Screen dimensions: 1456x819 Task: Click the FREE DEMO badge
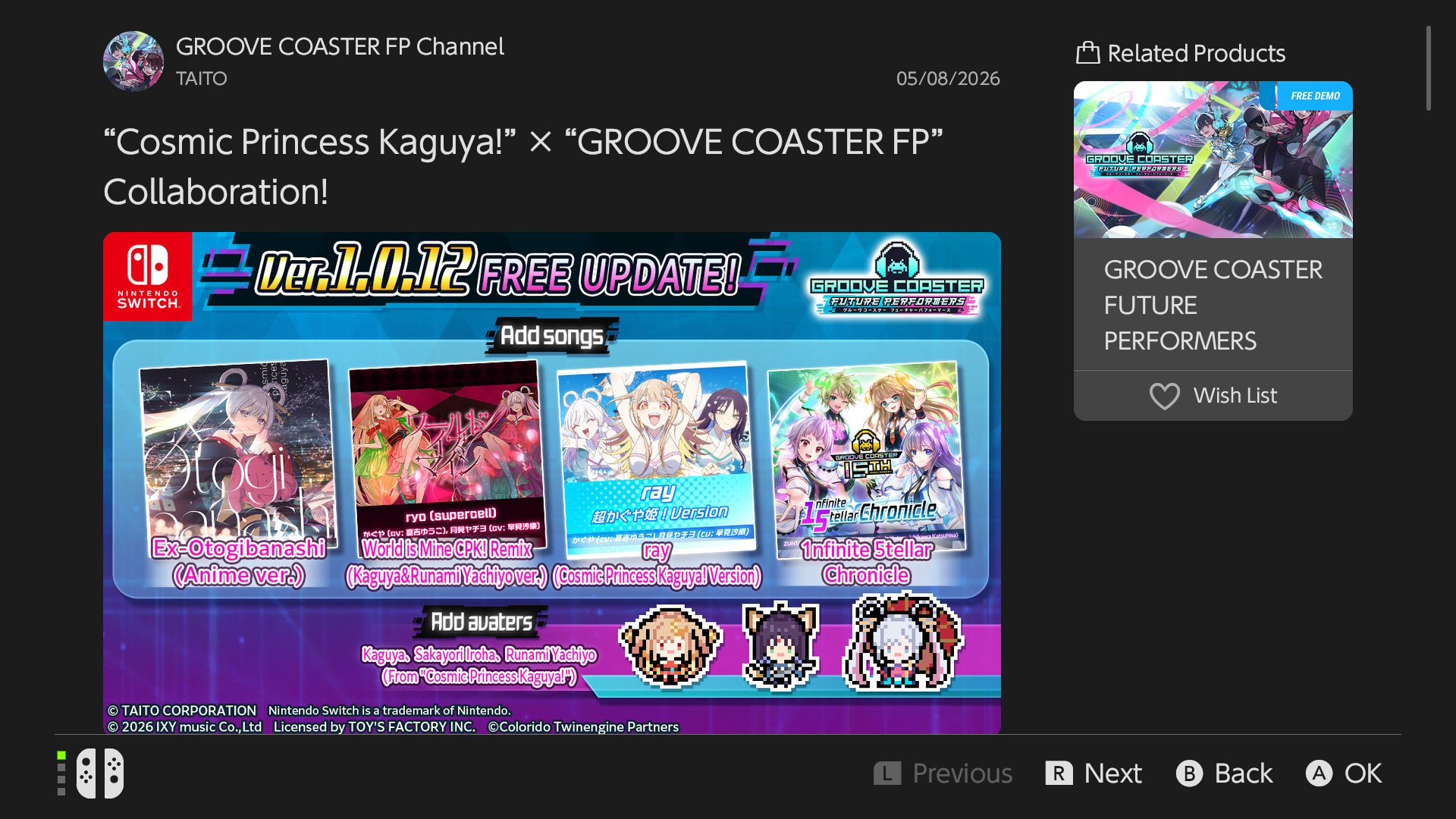coord(1306,96)
